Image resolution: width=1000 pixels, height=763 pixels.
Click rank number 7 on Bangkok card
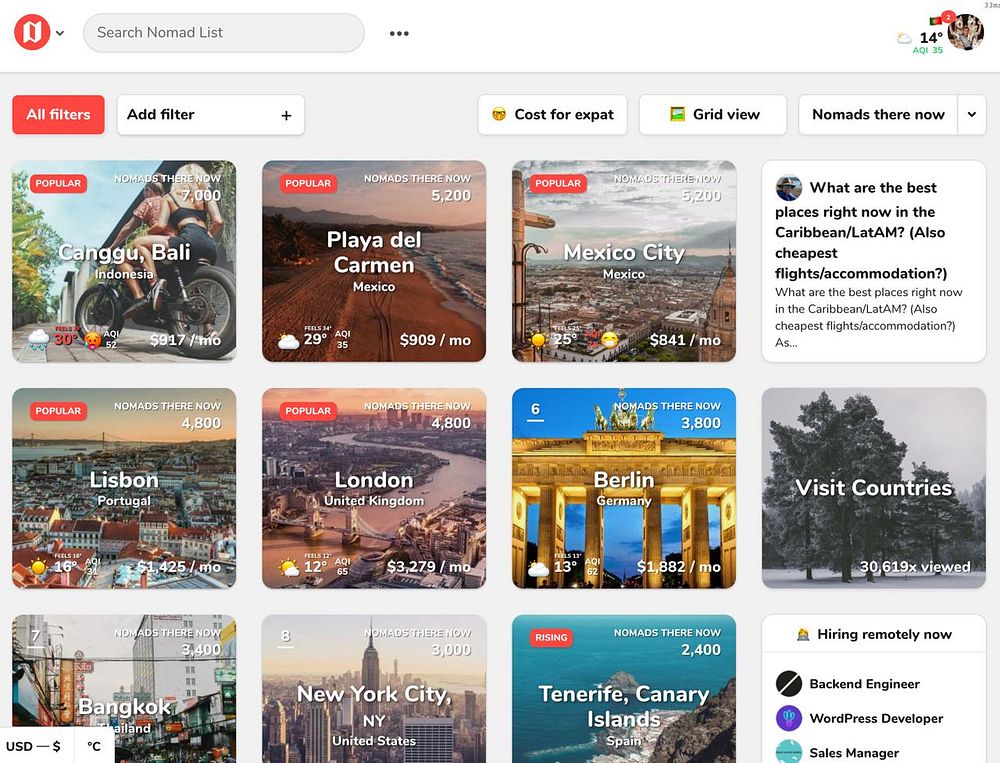click(x=36, y=636)
